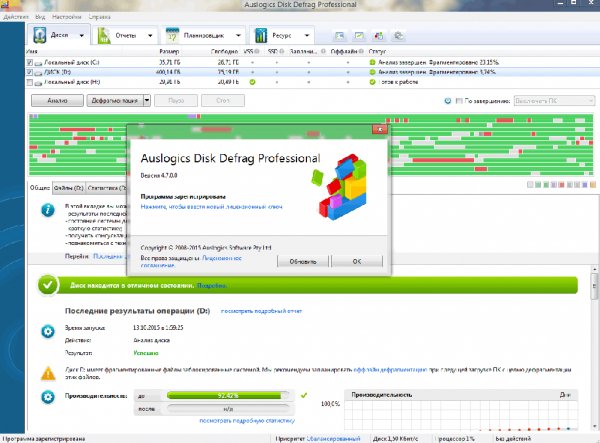Click the info dot beside VSS header
Viewport: 600px width, 443px height.
257,51
